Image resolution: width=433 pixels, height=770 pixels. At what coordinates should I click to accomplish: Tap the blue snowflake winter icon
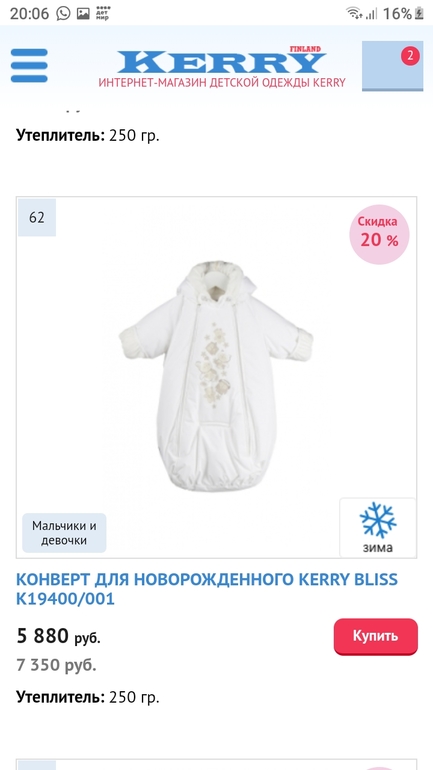tap(378, 520)
